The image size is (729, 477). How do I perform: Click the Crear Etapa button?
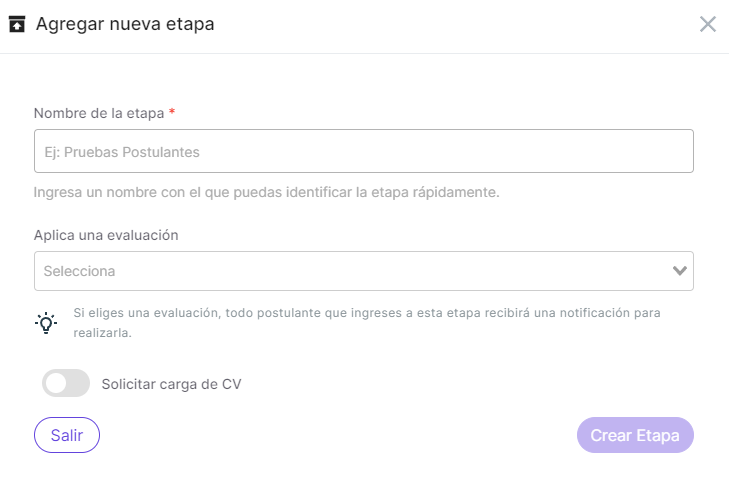[635, 435]
